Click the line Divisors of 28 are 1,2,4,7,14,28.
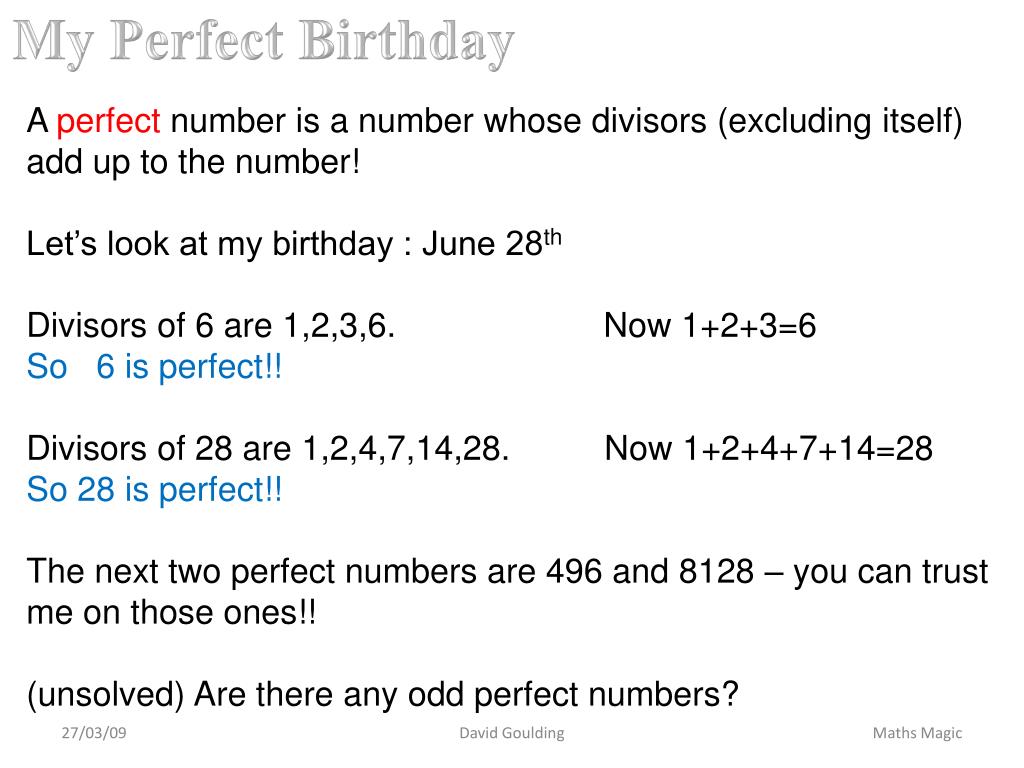 pos(268,449)
